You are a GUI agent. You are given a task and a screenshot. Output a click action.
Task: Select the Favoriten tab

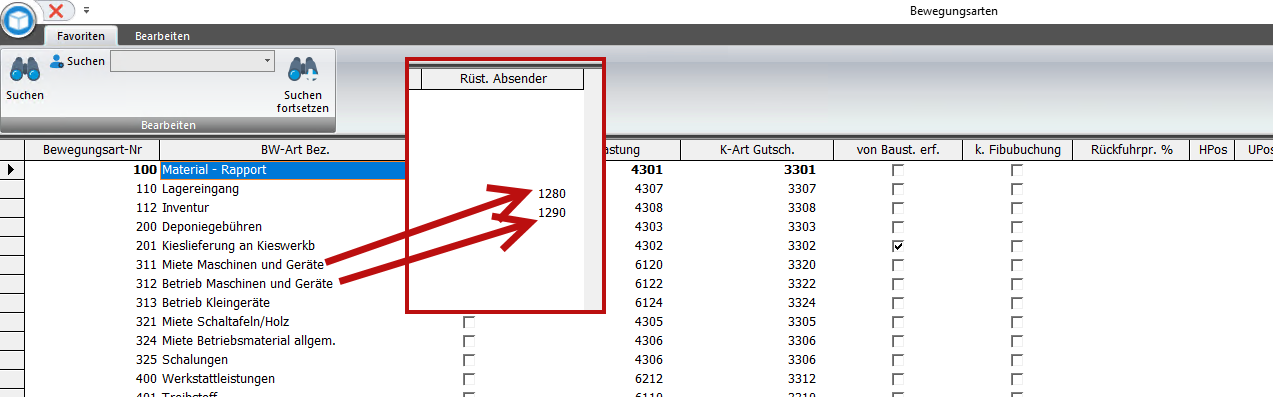81,36
